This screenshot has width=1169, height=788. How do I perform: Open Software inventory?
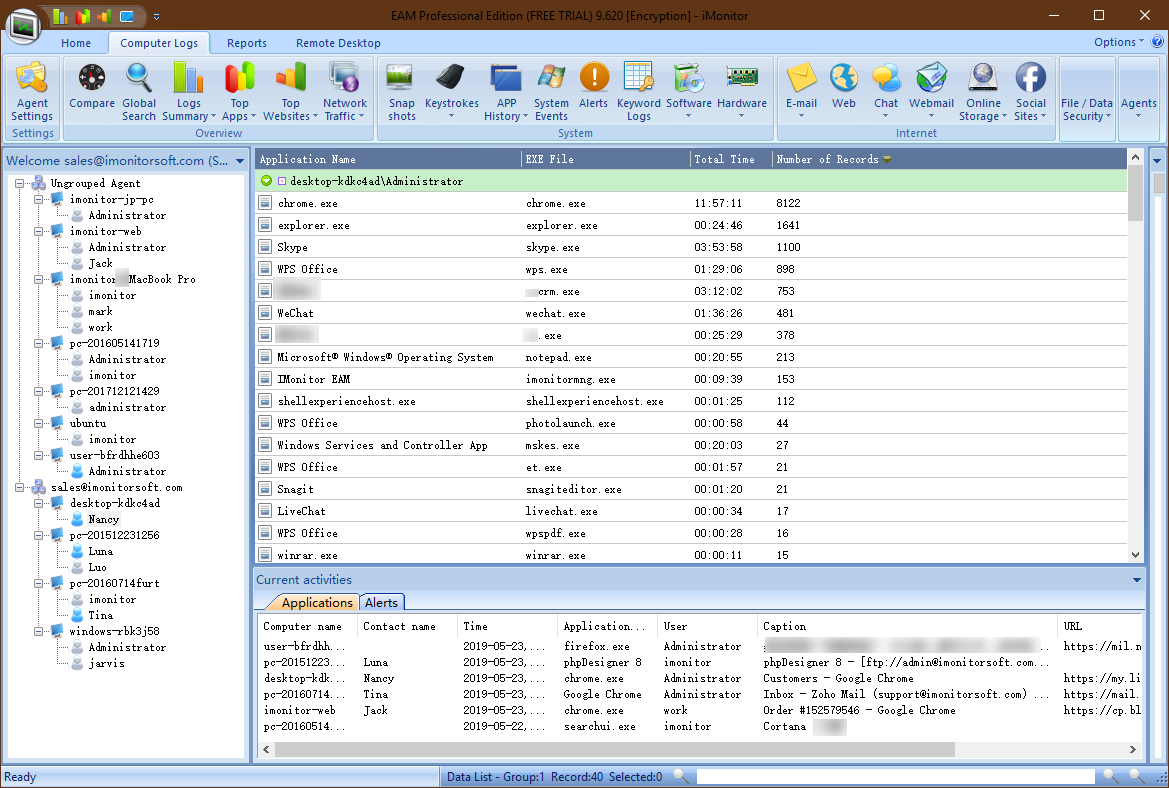[688, 90]
